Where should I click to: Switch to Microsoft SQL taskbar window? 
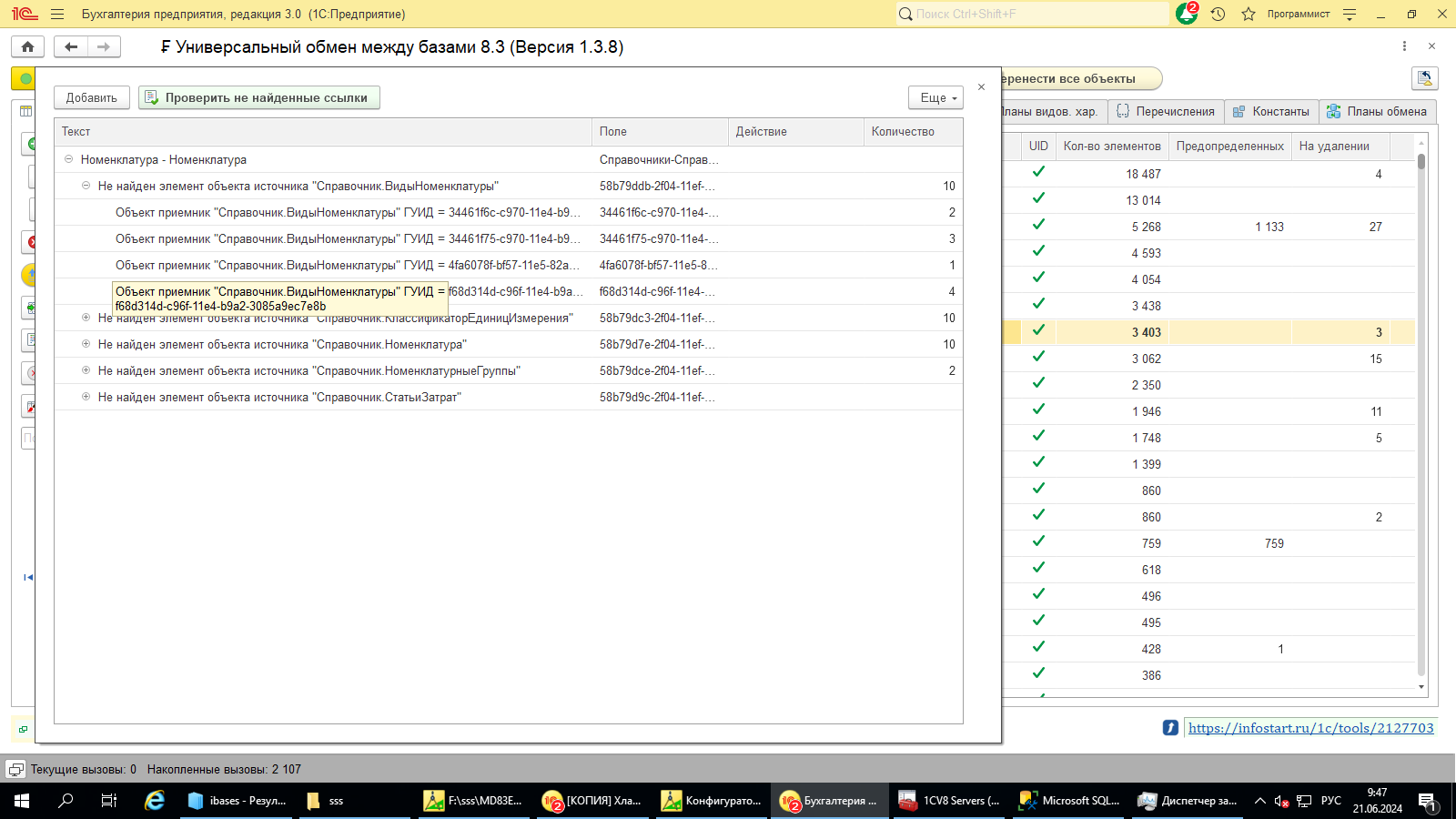1069,801
